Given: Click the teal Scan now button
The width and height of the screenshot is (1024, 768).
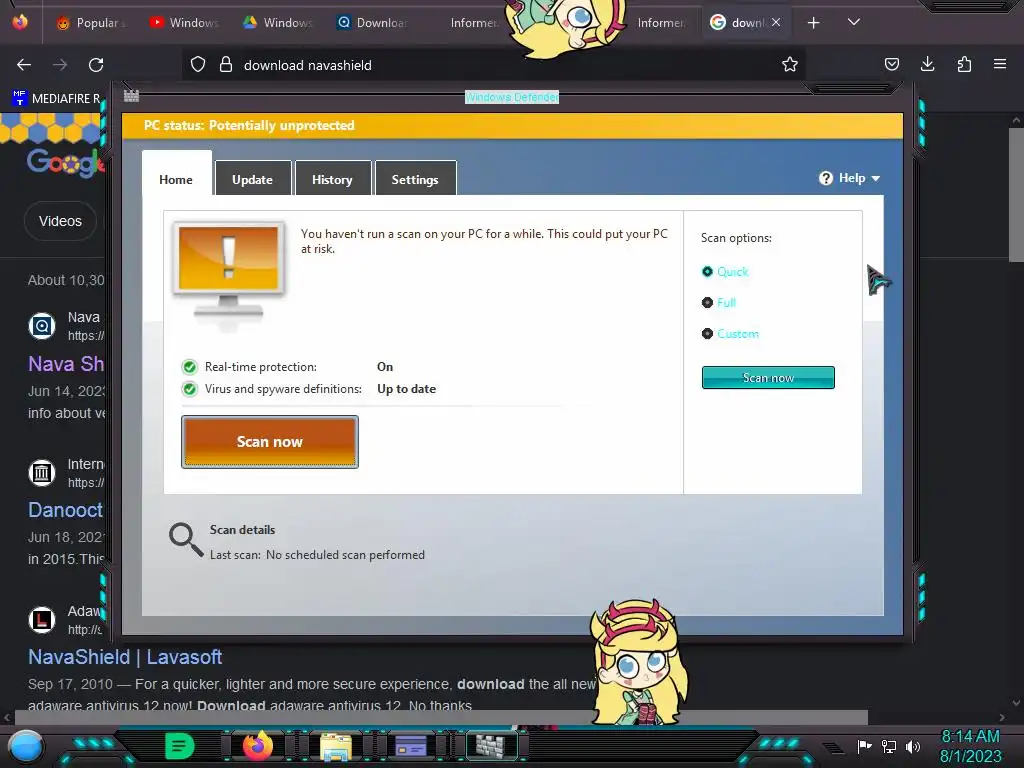Looking at the screenshot, I should [x=768, y=377].
